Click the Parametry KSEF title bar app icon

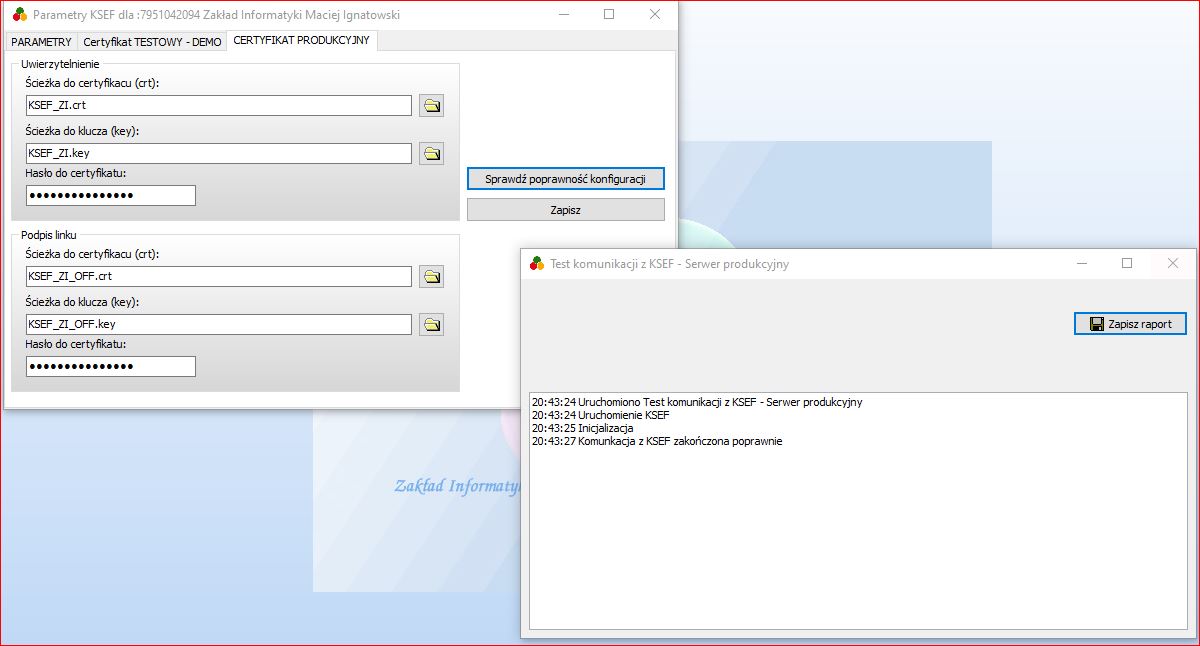19,15
